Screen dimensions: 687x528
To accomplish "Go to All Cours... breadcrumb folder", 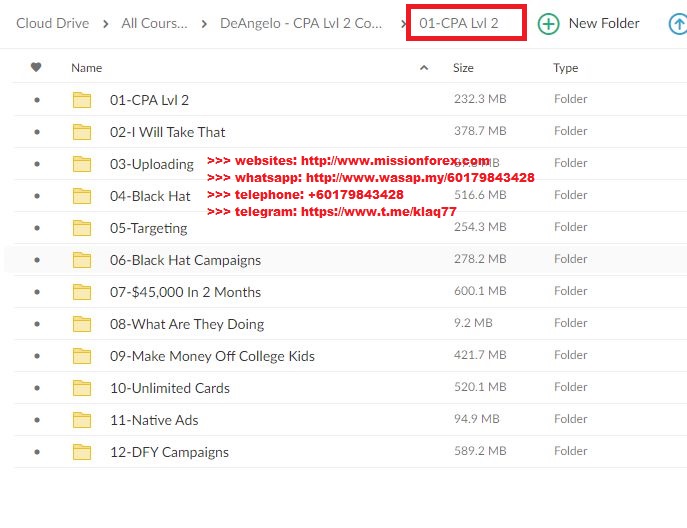I will (x=154, y=23).
